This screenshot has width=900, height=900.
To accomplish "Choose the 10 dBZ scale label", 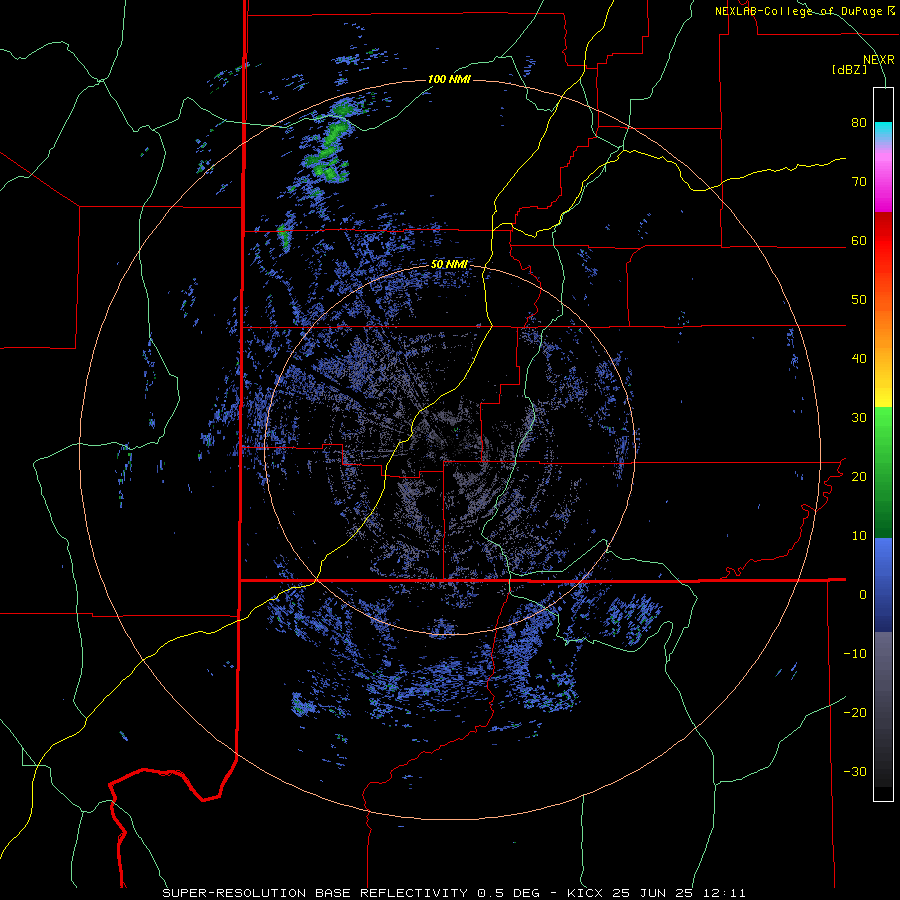I will click(859, 536).
